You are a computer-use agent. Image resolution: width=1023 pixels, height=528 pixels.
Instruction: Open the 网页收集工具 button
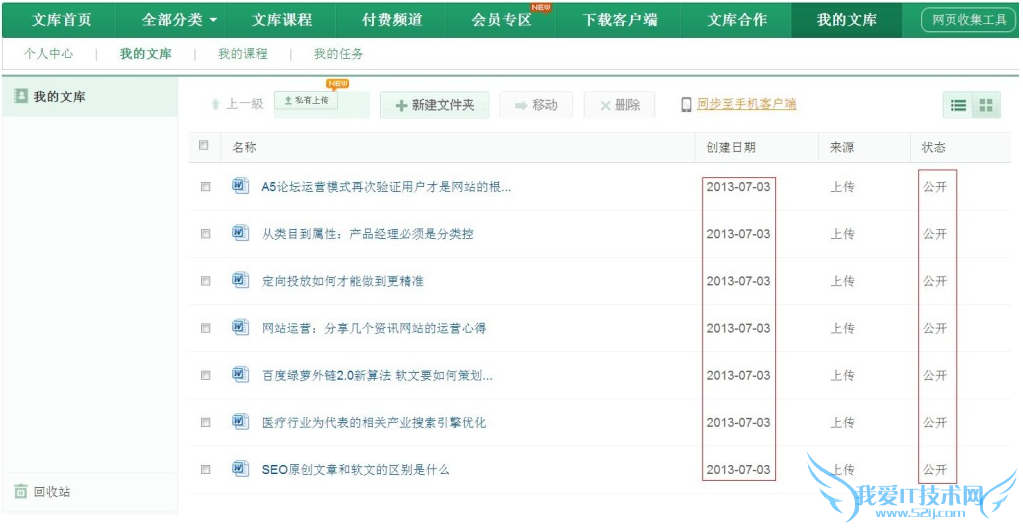(x=968, y=20)
